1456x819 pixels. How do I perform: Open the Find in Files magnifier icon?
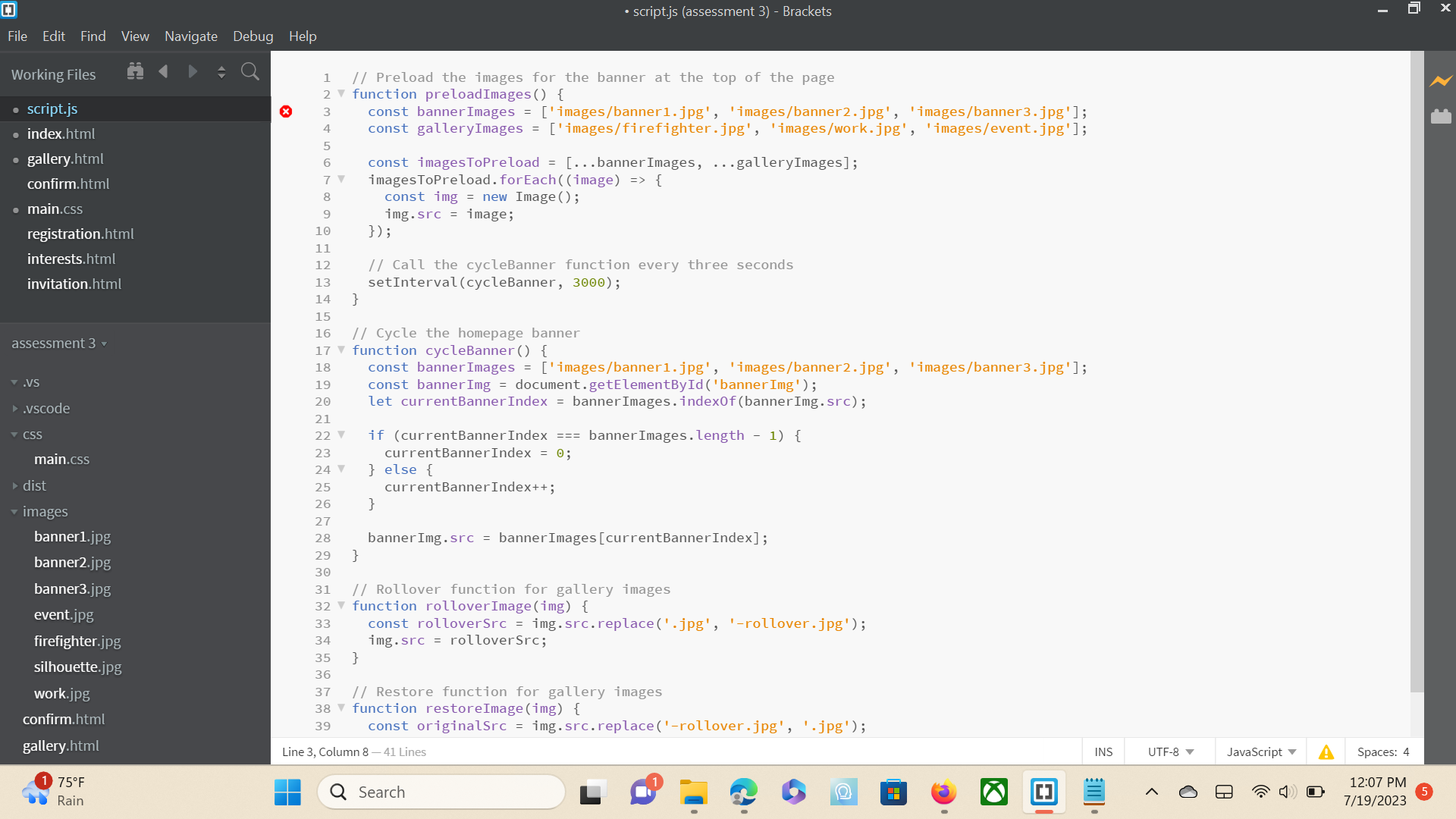click(x=250, y=72)
